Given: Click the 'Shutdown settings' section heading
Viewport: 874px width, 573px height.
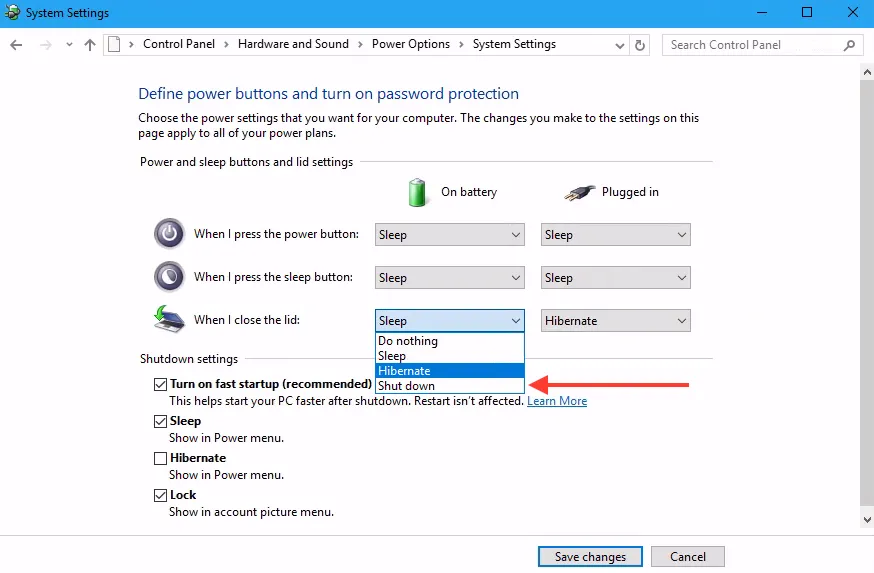Looking at the screenshot, I should tap(189, 359).
